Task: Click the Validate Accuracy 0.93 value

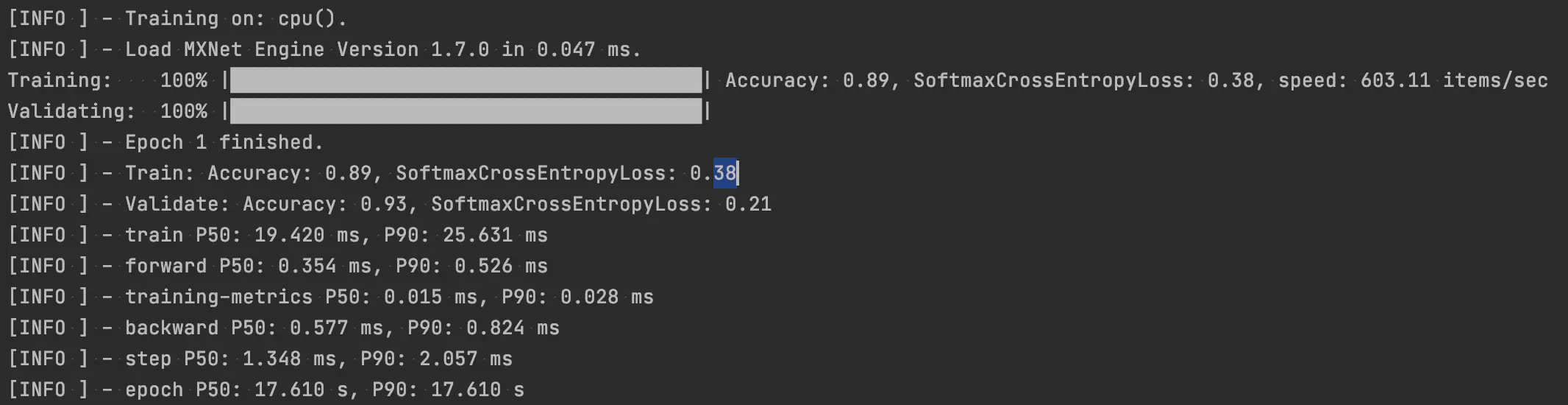Action: 384,204
